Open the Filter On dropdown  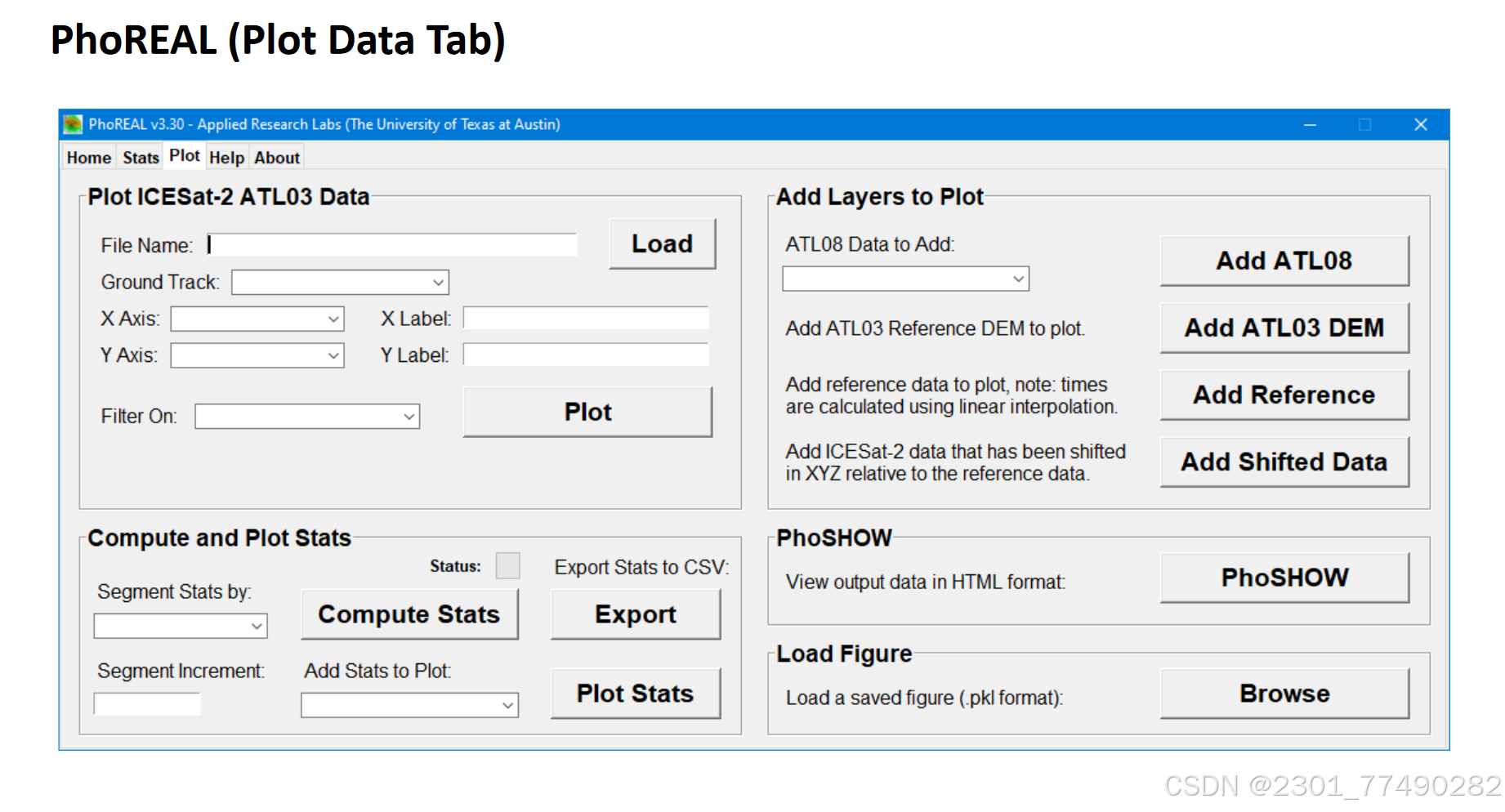coord(307,416)
